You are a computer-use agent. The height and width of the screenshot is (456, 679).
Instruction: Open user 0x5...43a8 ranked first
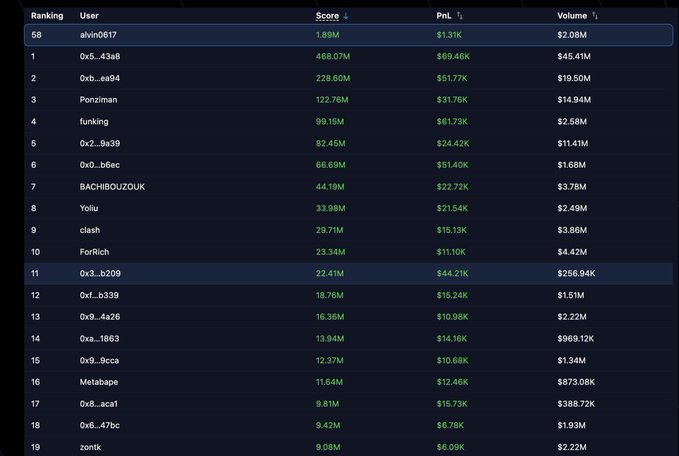pyautogui.click(x=100, y=57)
